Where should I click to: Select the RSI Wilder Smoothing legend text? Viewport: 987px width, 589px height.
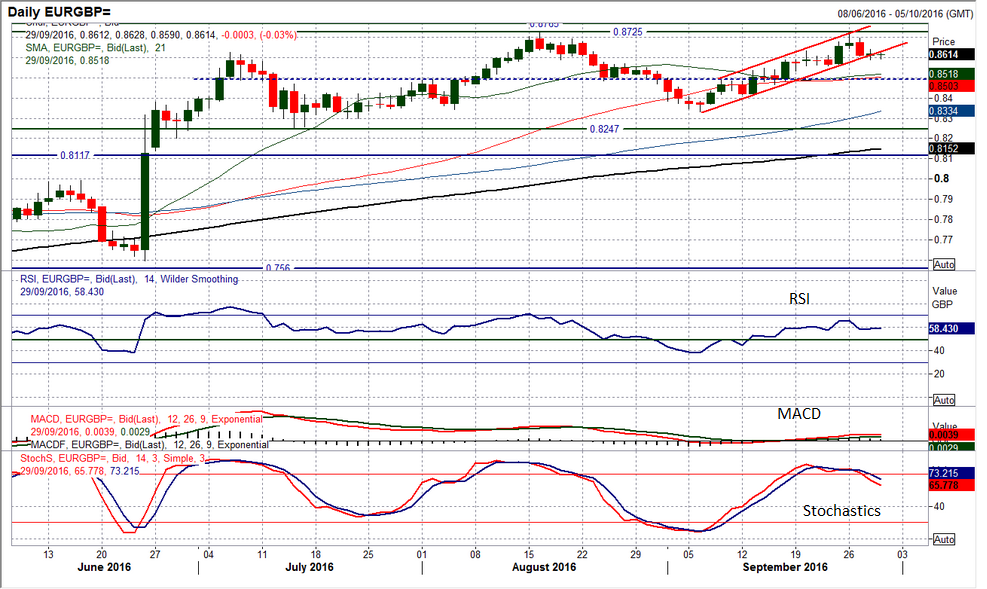tap(125, 279)
